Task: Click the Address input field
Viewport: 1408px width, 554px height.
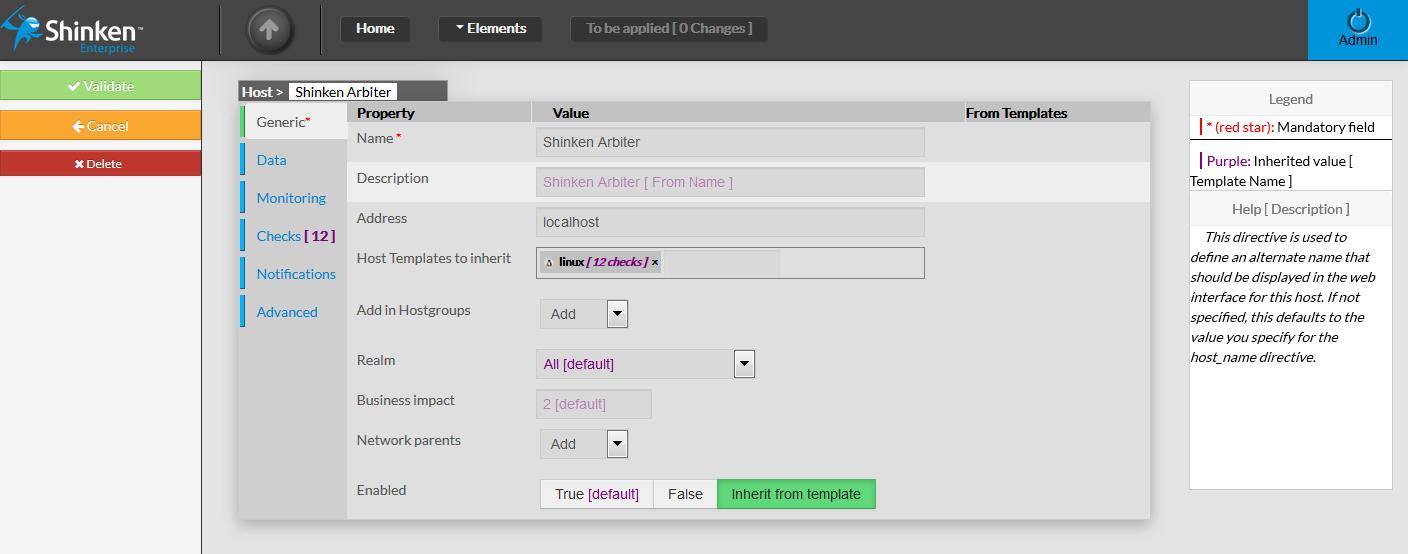Action: click(x=730, y=222)
